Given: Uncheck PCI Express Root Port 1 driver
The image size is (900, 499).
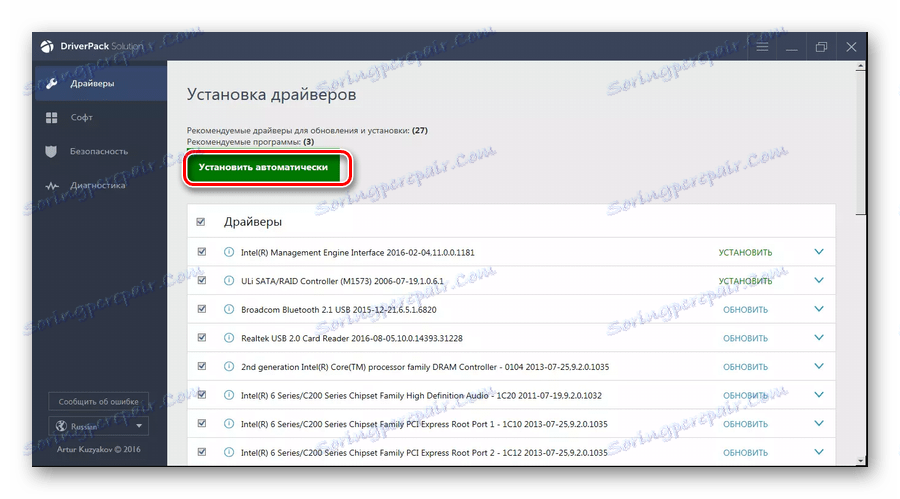Looking at the screenshot, I should 202,423.
